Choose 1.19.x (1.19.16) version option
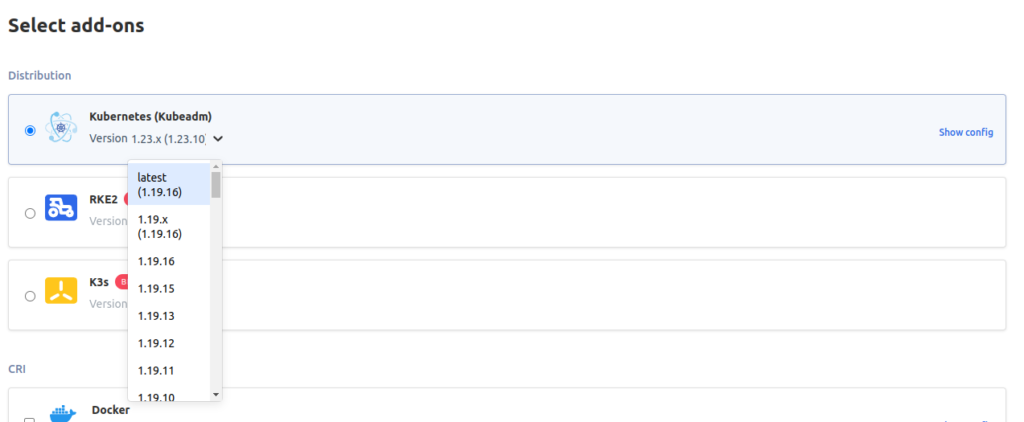1024x422 pixels. pyautogui.click(x=169, y=227)
